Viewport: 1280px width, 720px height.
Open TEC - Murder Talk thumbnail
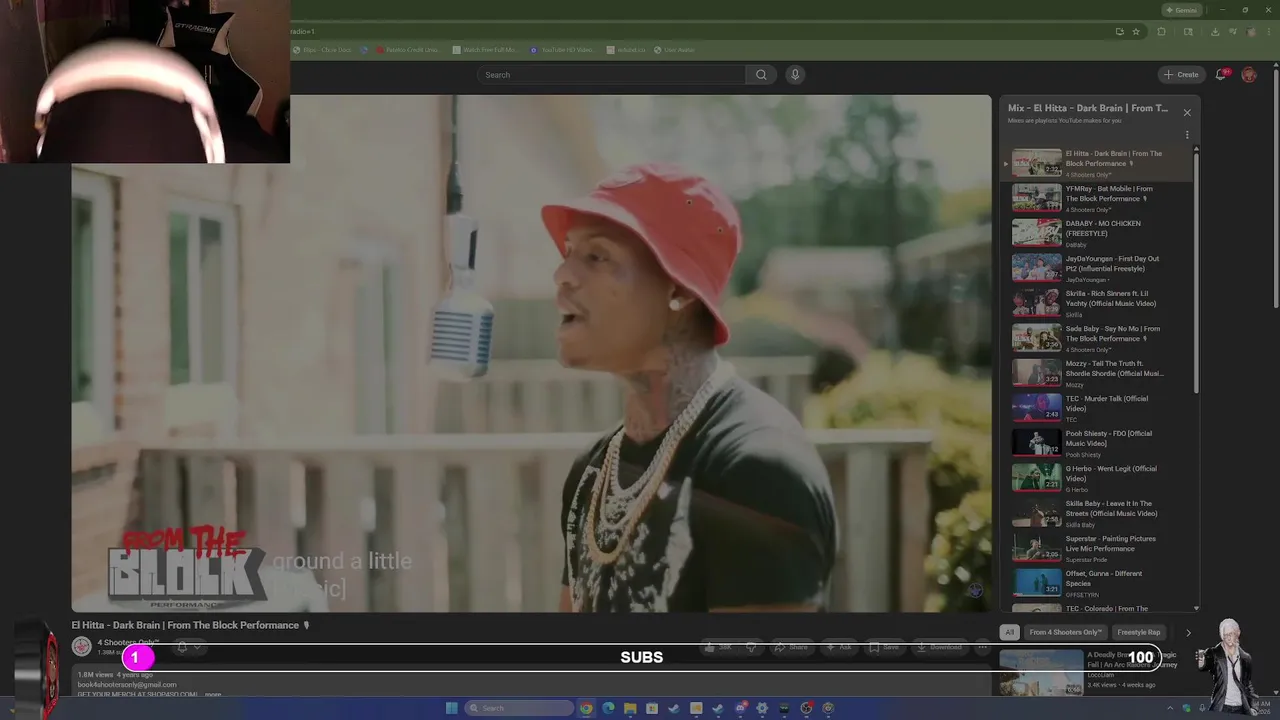pos(1037,407)
